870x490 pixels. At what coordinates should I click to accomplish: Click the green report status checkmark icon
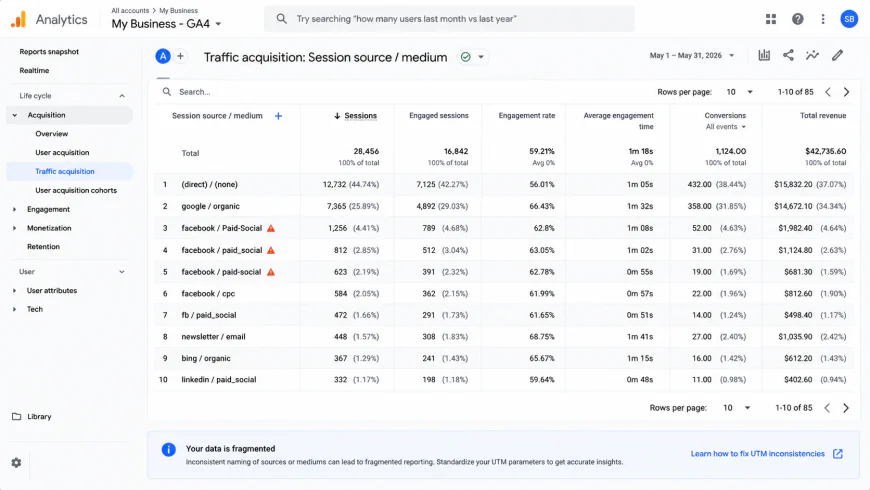coord(466,57)
